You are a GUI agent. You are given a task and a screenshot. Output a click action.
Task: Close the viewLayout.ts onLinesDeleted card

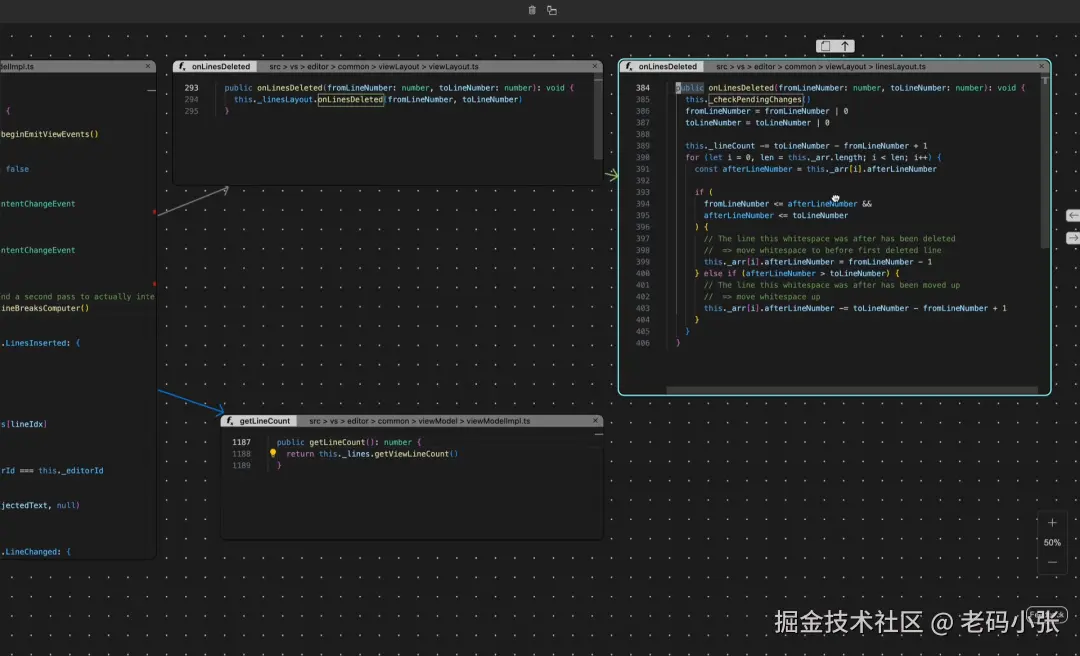click(x=596, y=66)
